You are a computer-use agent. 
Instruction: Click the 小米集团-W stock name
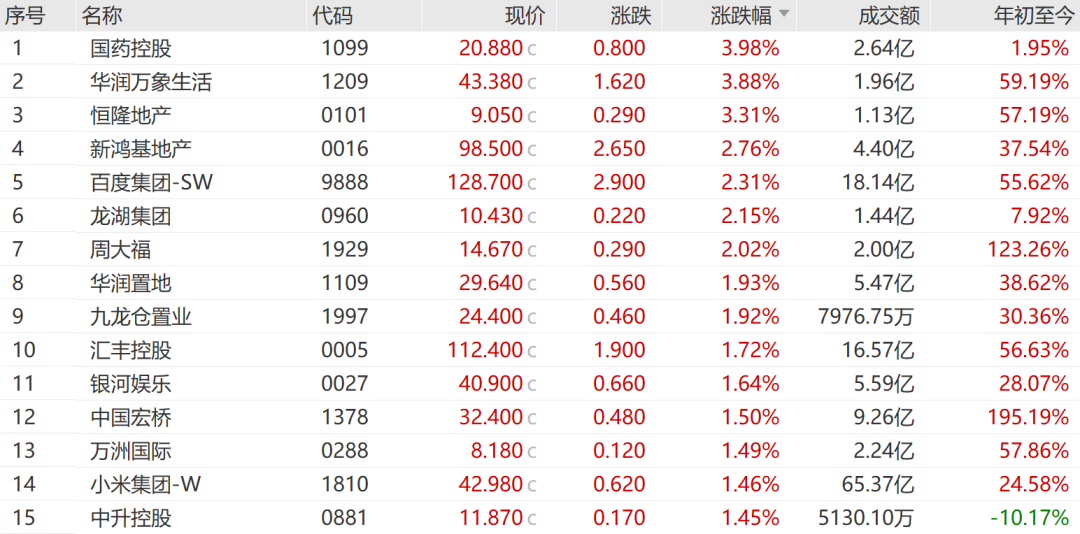pos(146,484)
